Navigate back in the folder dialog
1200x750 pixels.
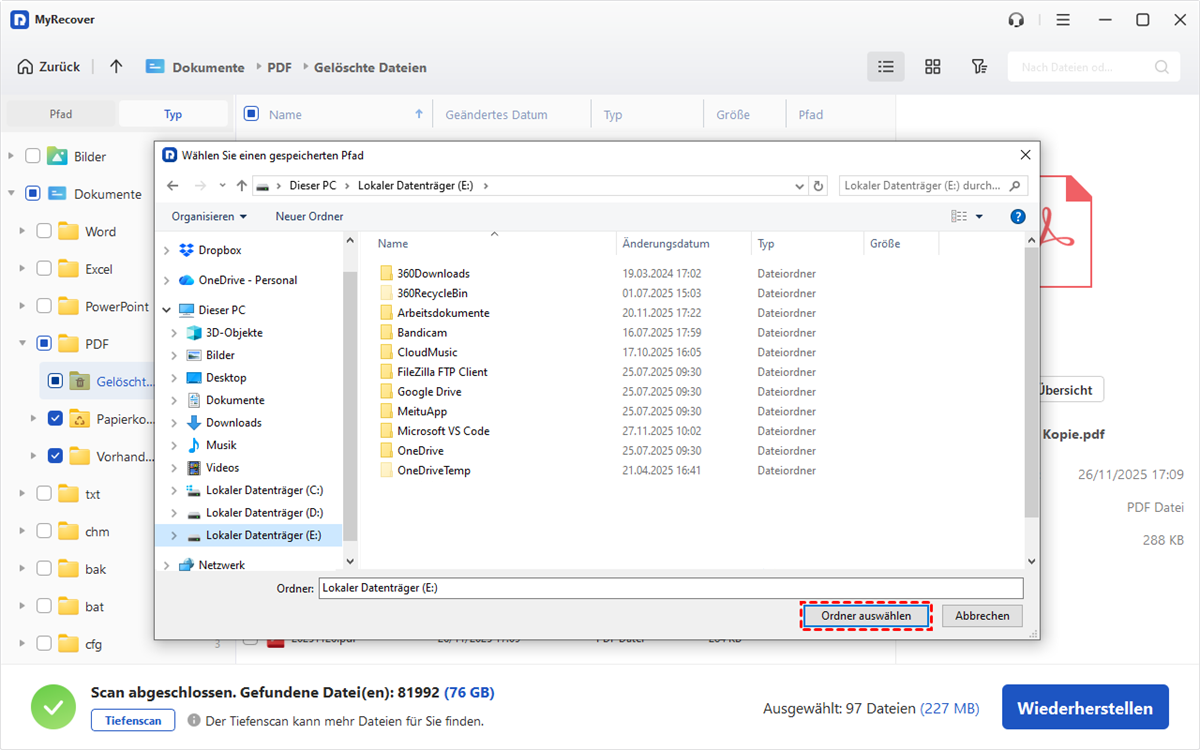coord(173,186)
